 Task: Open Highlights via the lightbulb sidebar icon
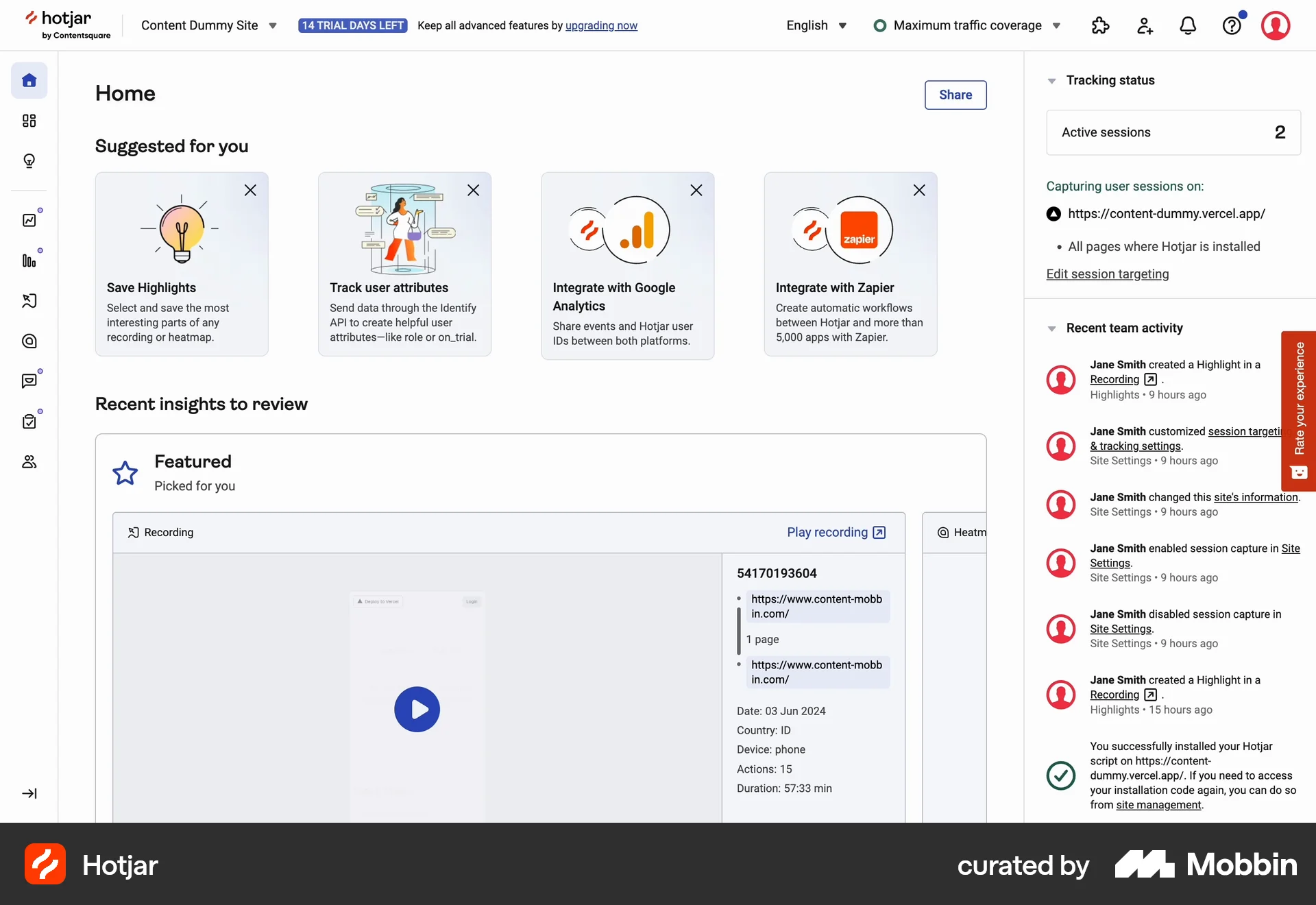(29, 161)
